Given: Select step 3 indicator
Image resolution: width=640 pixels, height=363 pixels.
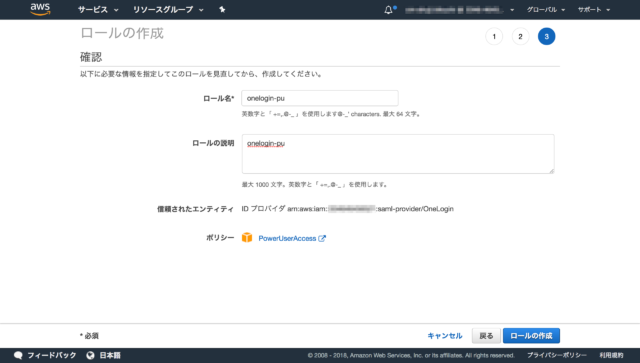Looking at the screenshot, I should (x=547, y=36).
